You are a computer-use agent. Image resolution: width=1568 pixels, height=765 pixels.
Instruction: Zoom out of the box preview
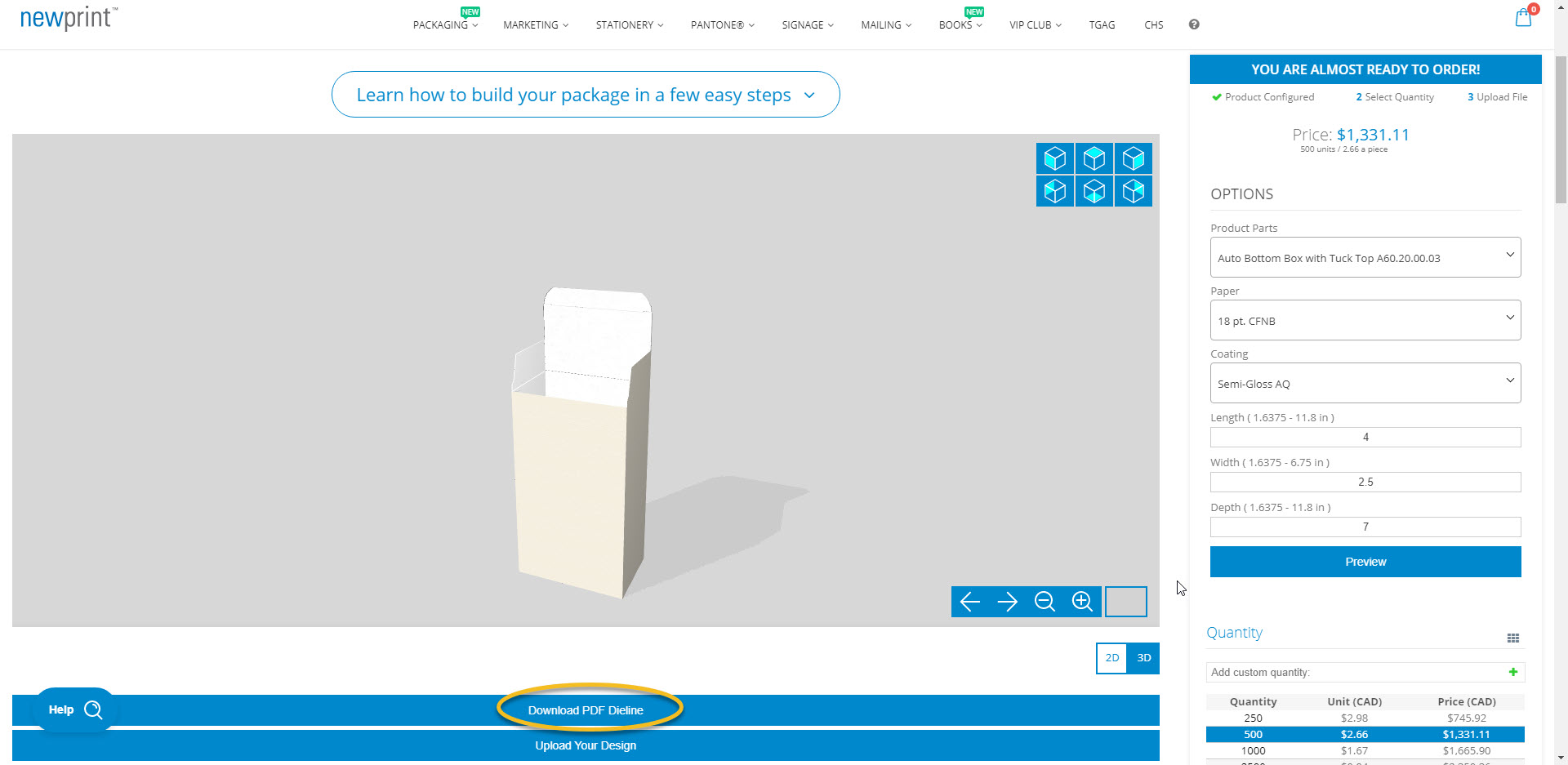tap(1045, 602)
